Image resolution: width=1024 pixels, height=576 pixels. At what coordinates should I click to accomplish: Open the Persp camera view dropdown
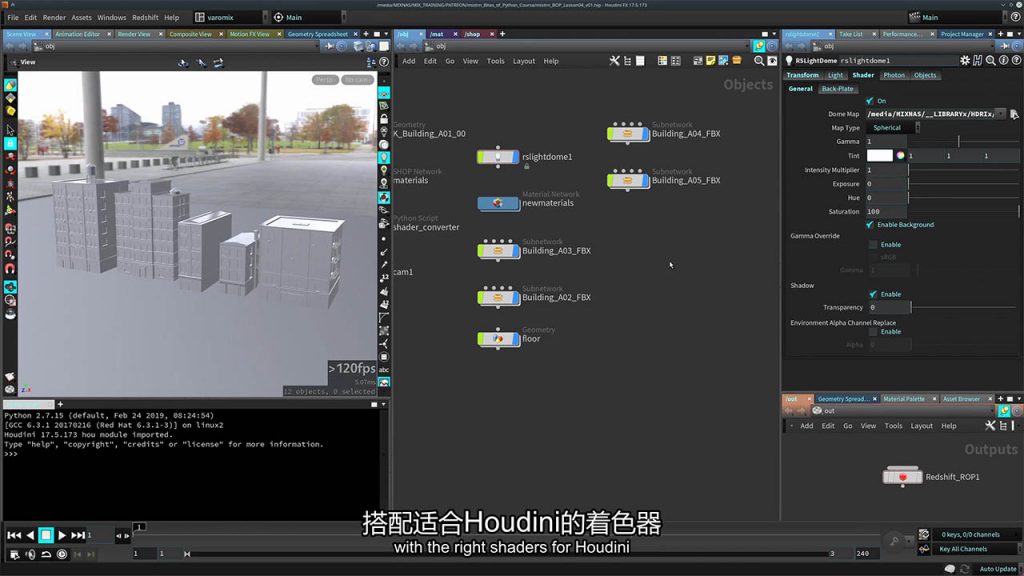[x=326, y=80]
